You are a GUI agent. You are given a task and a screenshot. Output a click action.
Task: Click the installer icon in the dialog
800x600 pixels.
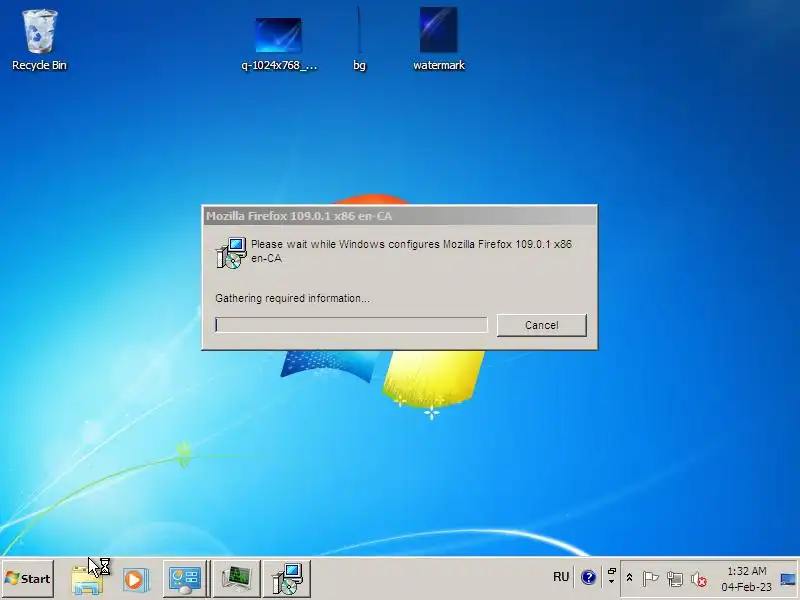pyautogui.click(x=231, y=253)
